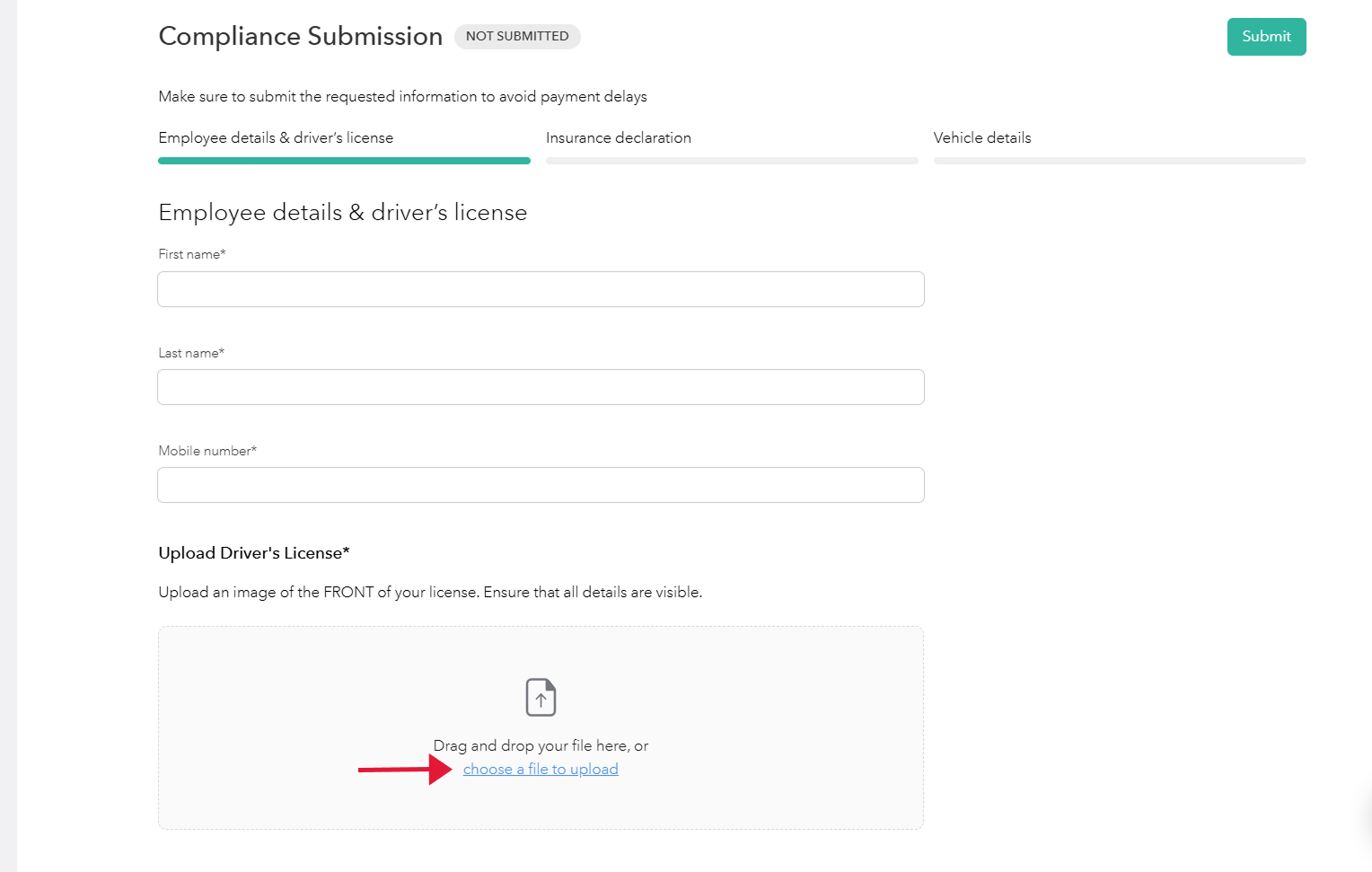Click into the Last name text box

point(541,387)
